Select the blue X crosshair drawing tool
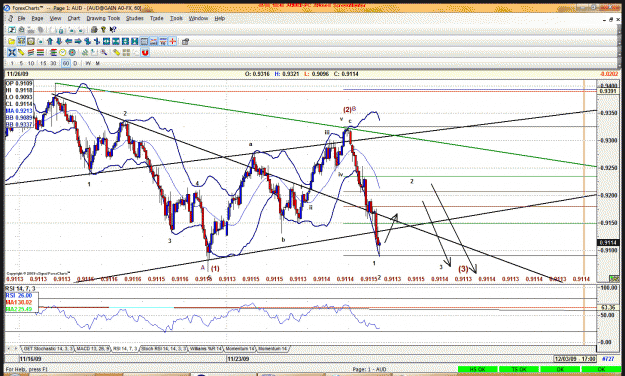625x376 pixels. tap(12, 52)
